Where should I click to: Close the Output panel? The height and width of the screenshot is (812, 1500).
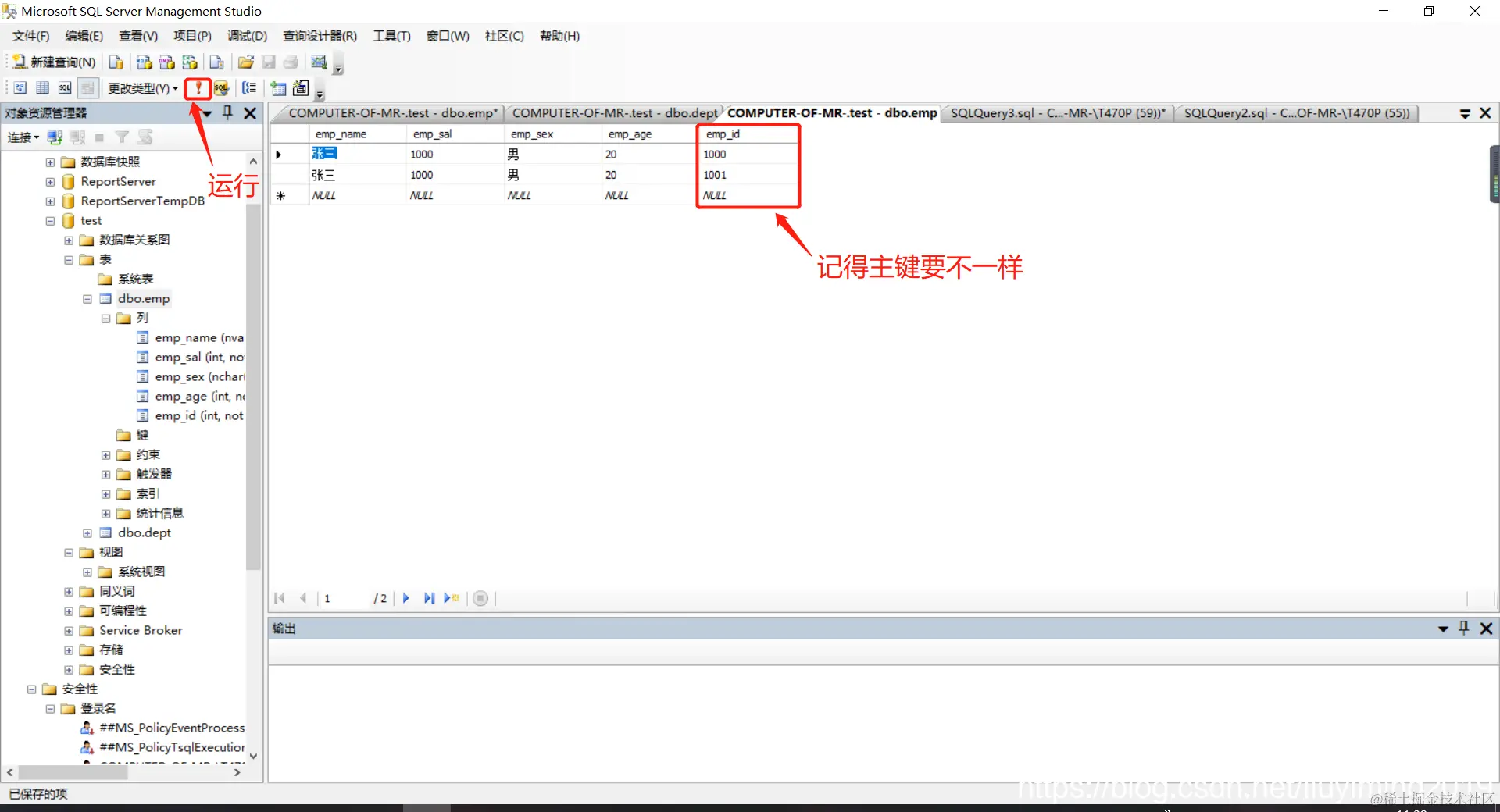(1486, 628)
